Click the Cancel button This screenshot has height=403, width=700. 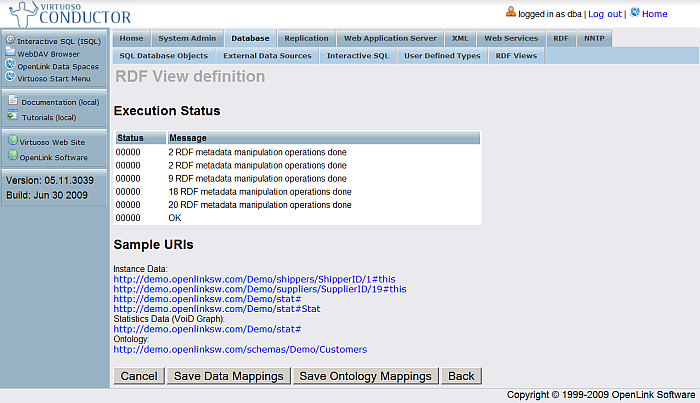139,376
